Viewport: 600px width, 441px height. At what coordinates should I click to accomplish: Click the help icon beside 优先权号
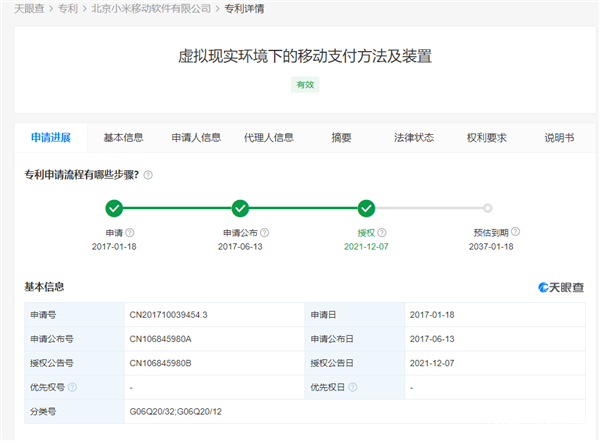[72, 387]
